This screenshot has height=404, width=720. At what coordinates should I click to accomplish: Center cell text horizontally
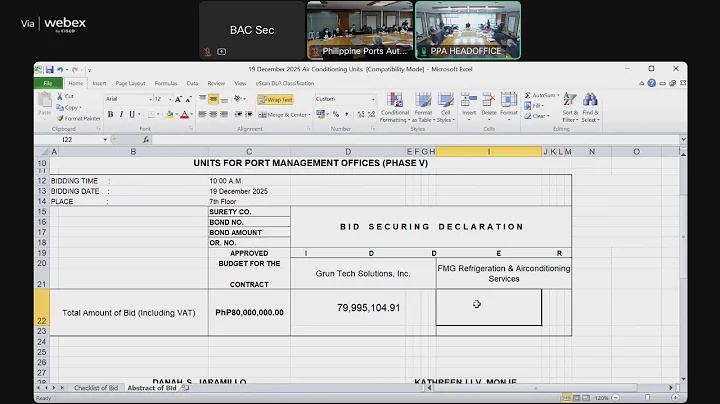(213, 114)
